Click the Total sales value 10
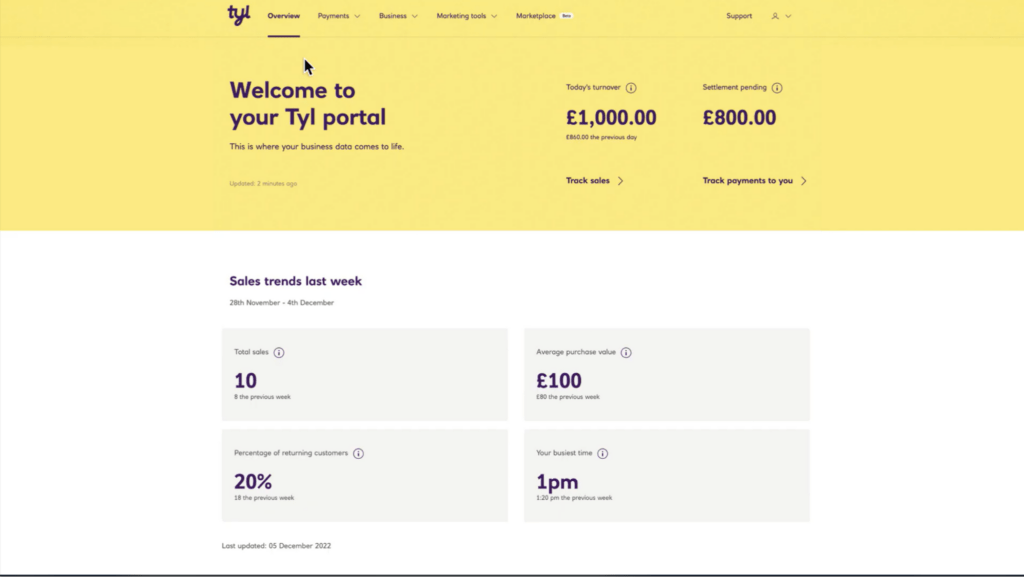1024x577 pixels. [x=246, y=381]
